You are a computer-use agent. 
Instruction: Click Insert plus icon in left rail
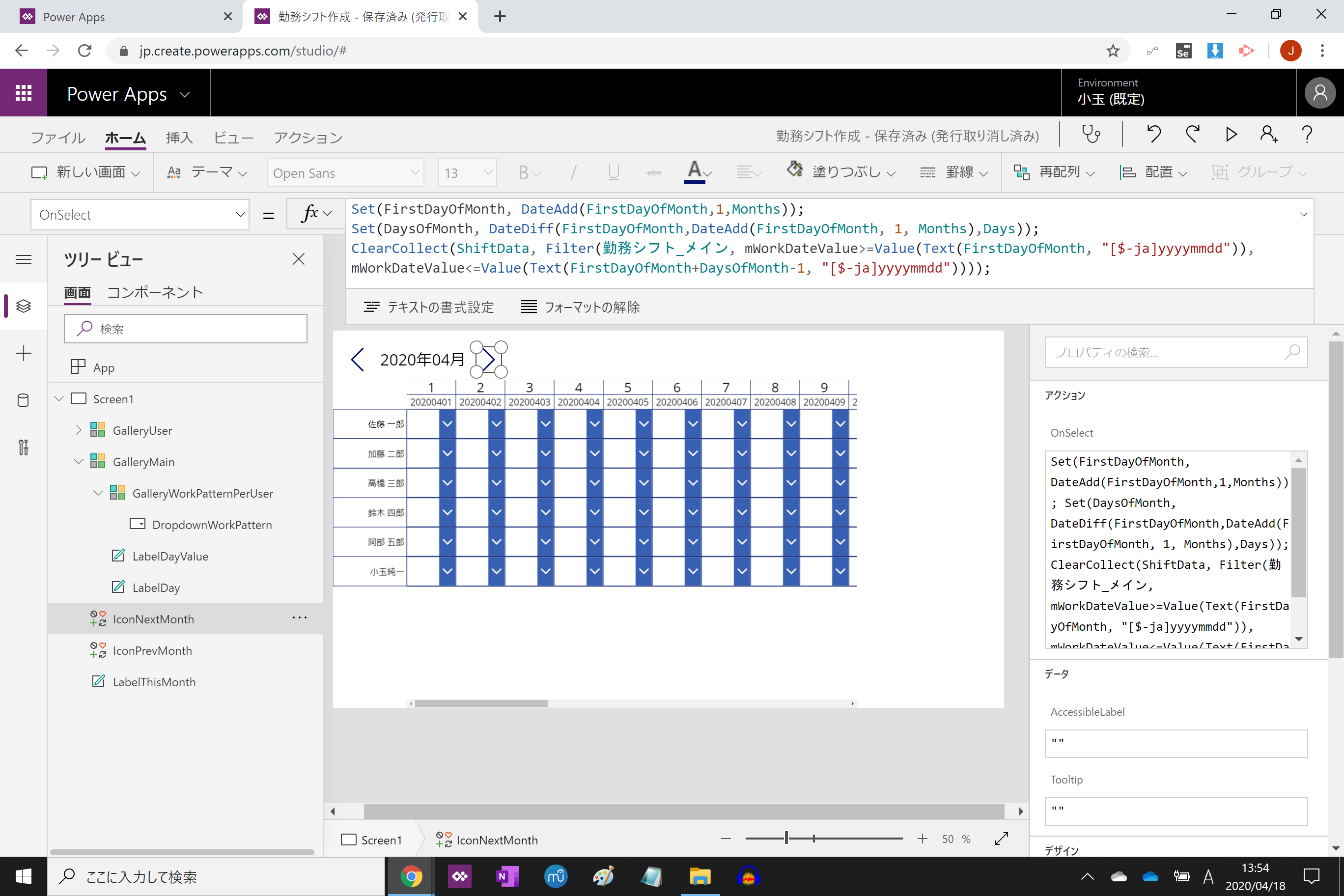[24, 353]
